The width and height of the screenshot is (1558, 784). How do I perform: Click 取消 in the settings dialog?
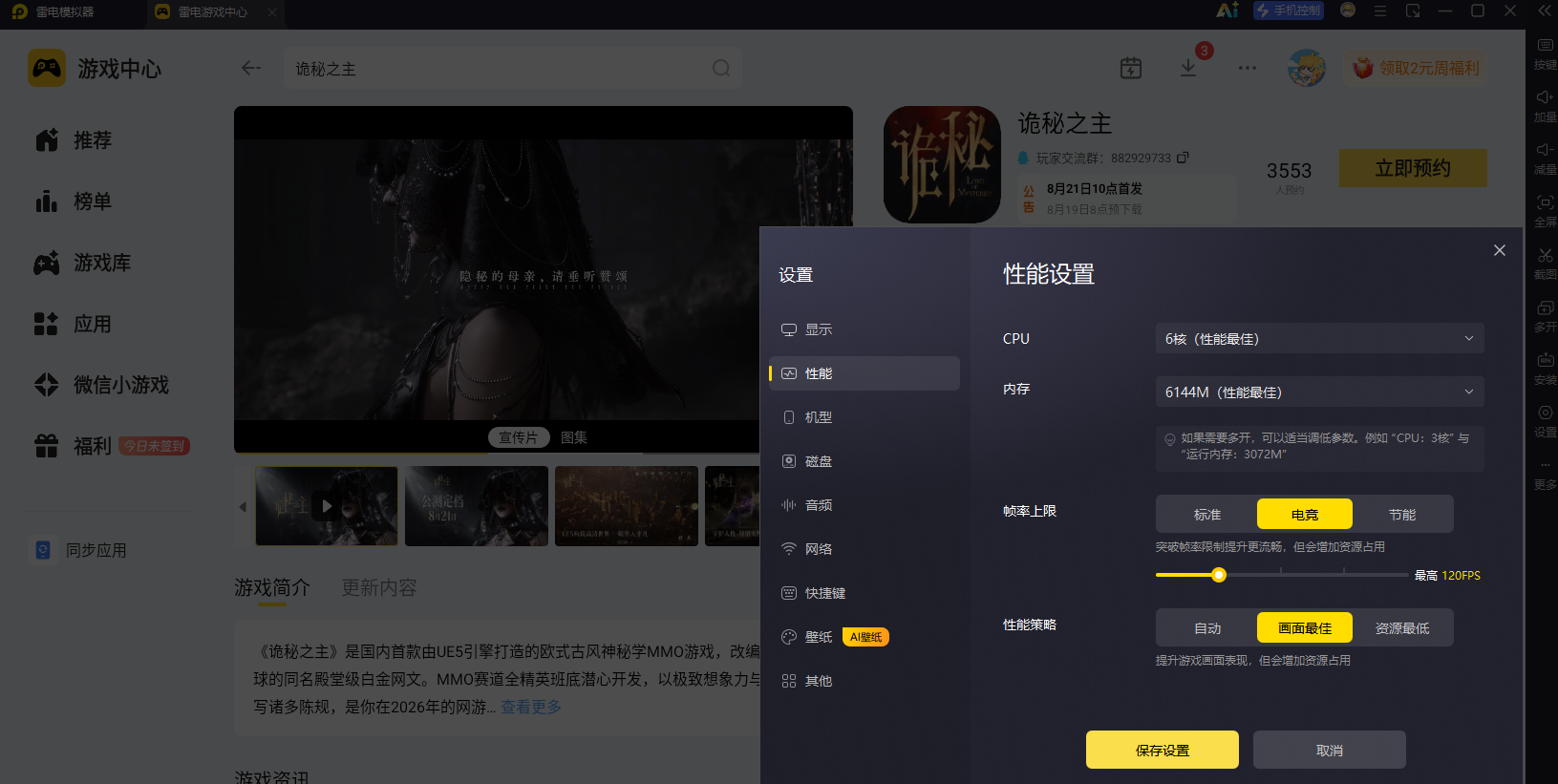pyautogui.click(x=1330, y=750)
